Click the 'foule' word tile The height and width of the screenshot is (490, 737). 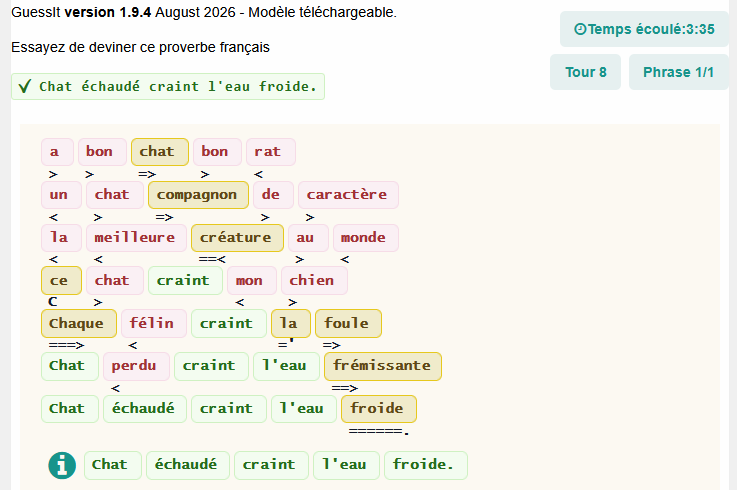(348, 324)
